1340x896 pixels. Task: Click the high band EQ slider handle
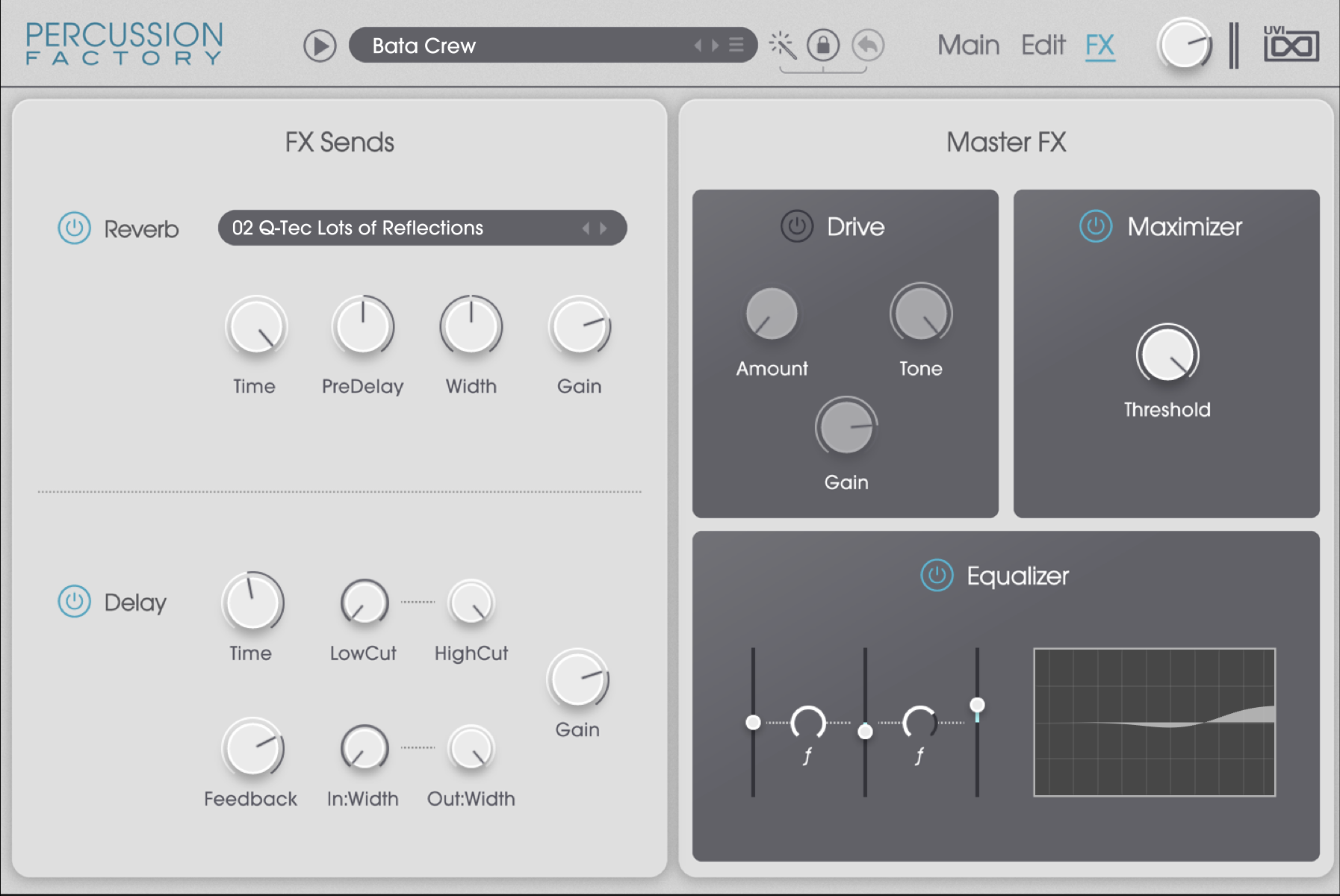[977, 705]
